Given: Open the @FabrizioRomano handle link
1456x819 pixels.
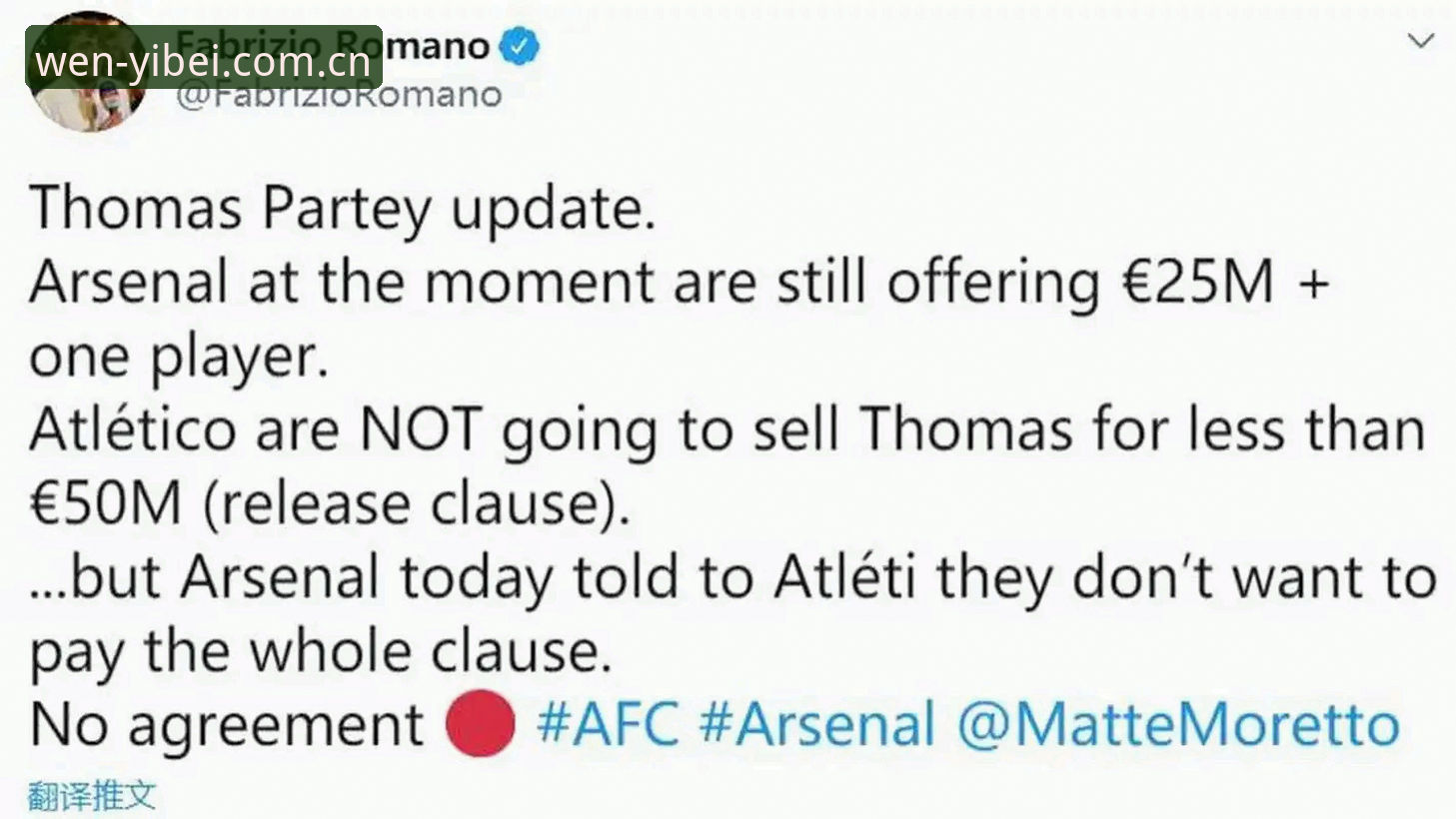Looking at the screenshot, I should click(339, 95).
